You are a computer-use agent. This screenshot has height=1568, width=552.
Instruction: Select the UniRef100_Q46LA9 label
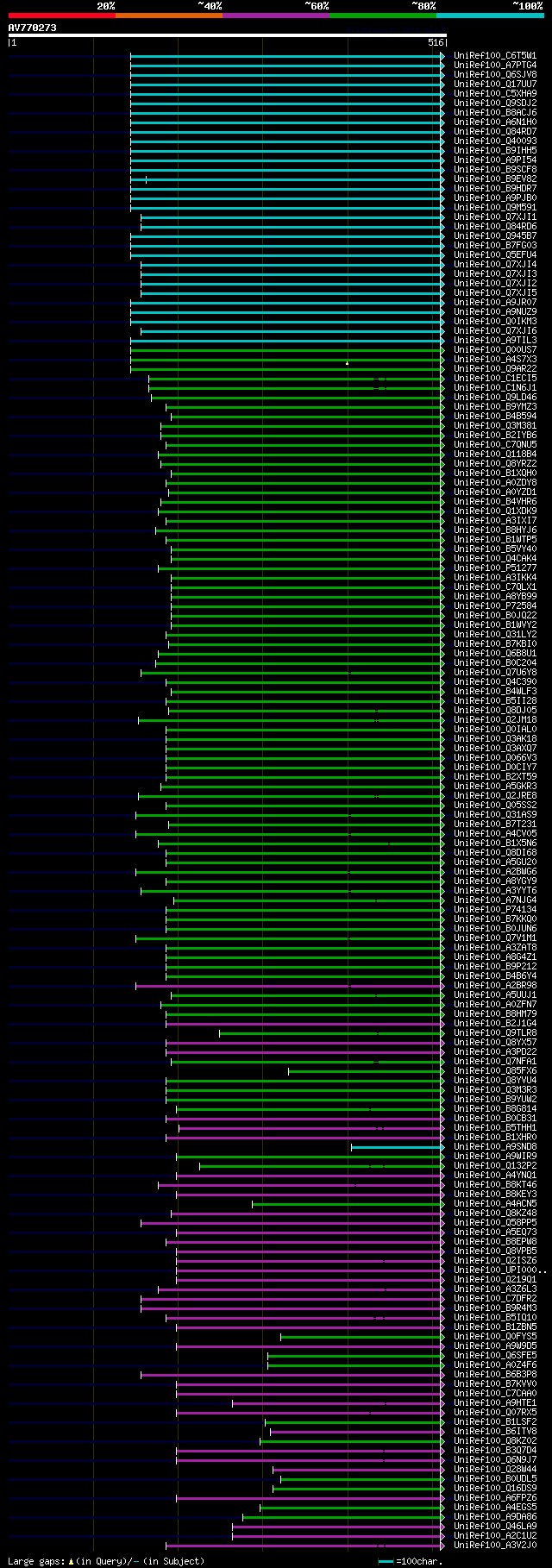(x=495, y=1527)
